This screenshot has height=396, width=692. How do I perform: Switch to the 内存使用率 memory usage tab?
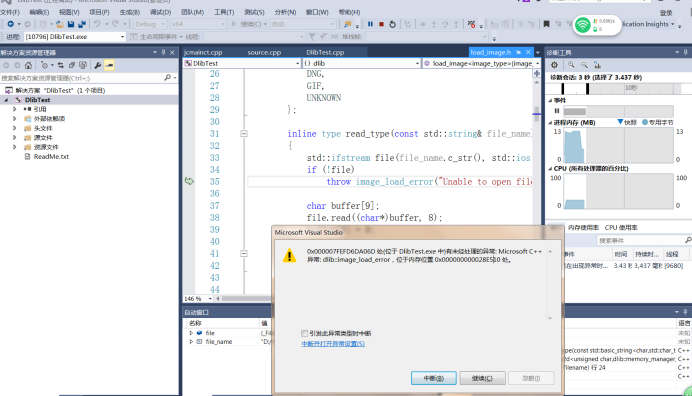click(583, 228)
